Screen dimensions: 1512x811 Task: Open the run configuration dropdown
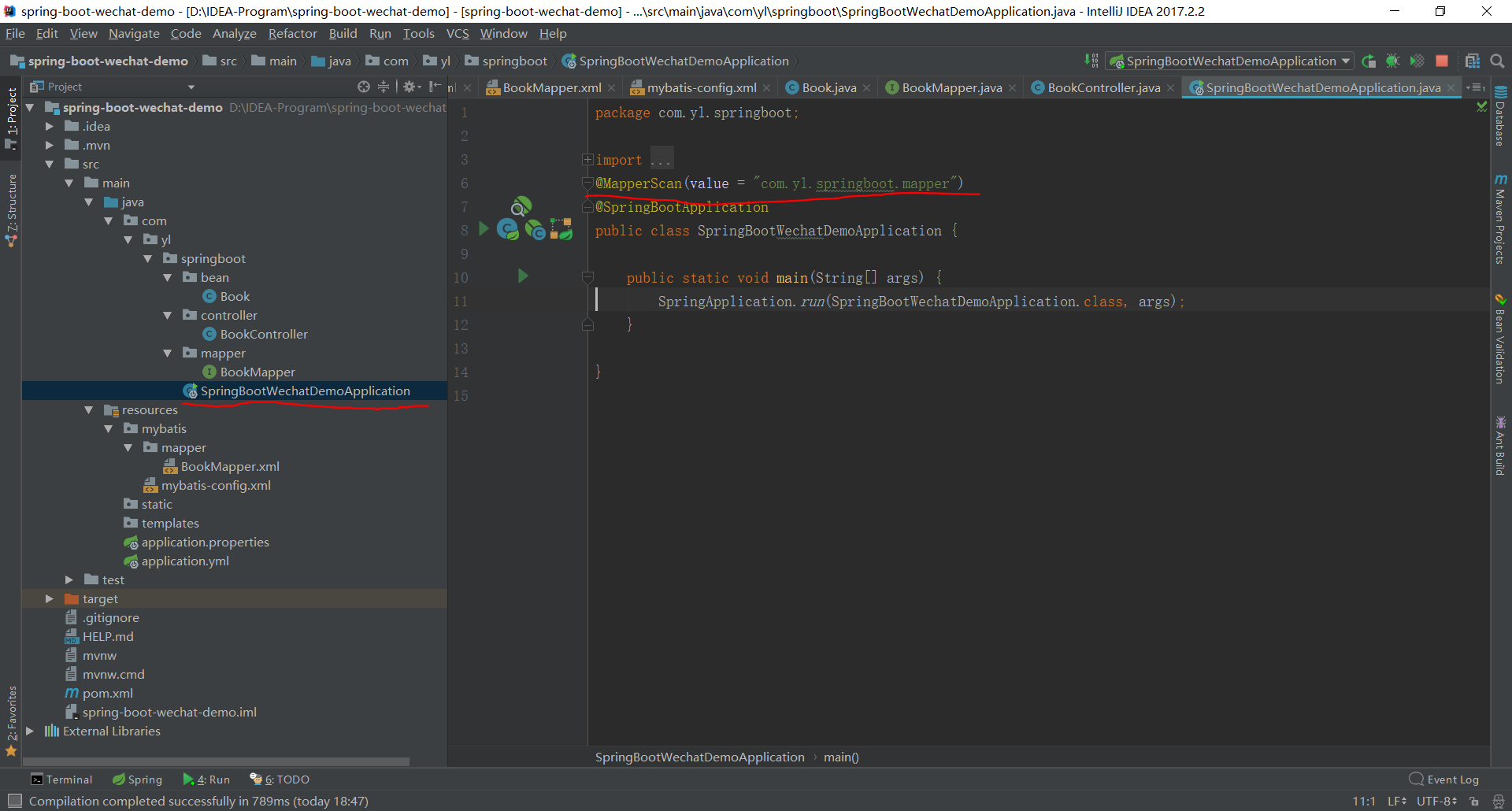click(1229, 61)
